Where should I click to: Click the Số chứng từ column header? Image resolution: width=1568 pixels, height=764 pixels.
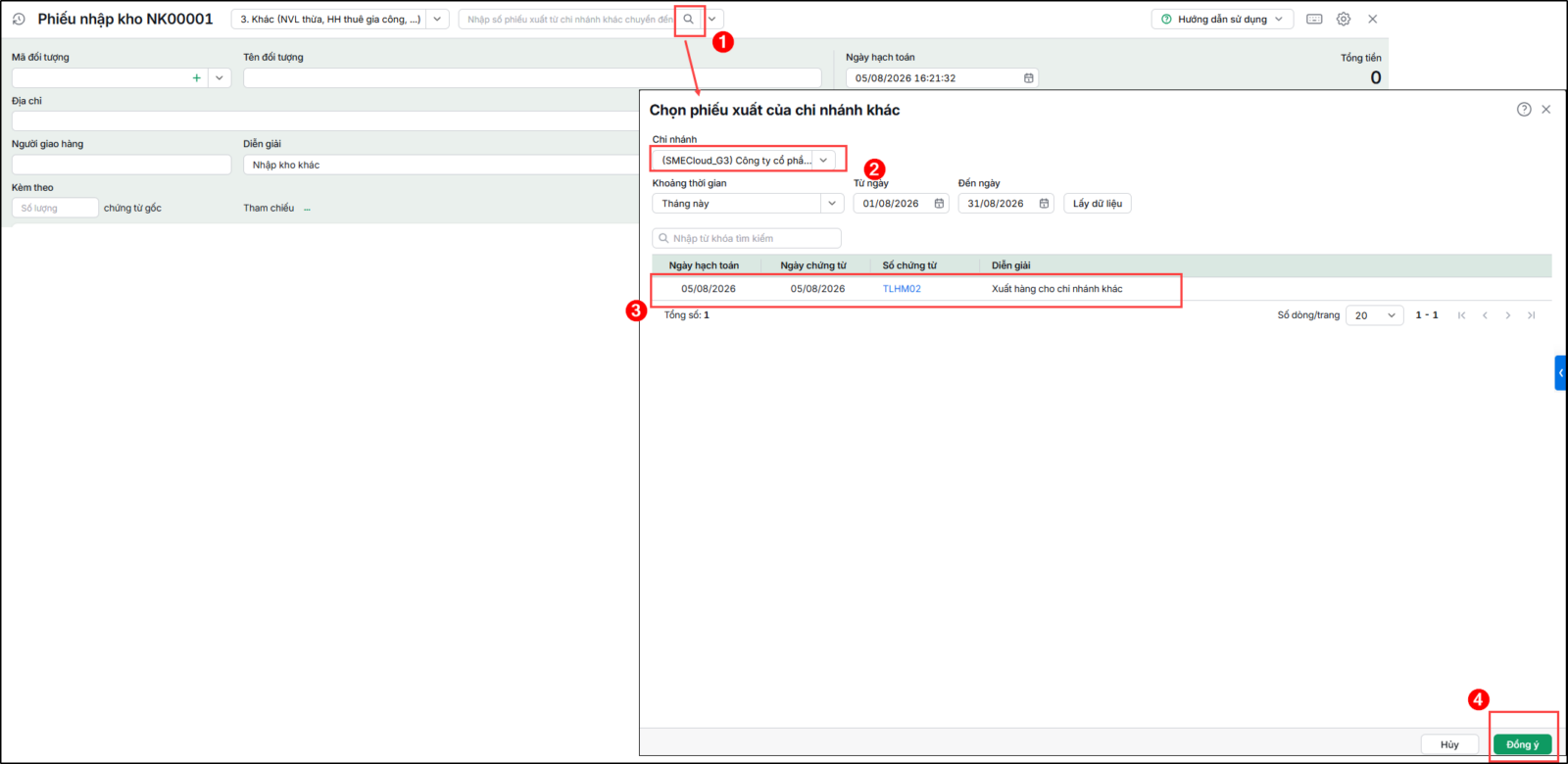point(909,265)
